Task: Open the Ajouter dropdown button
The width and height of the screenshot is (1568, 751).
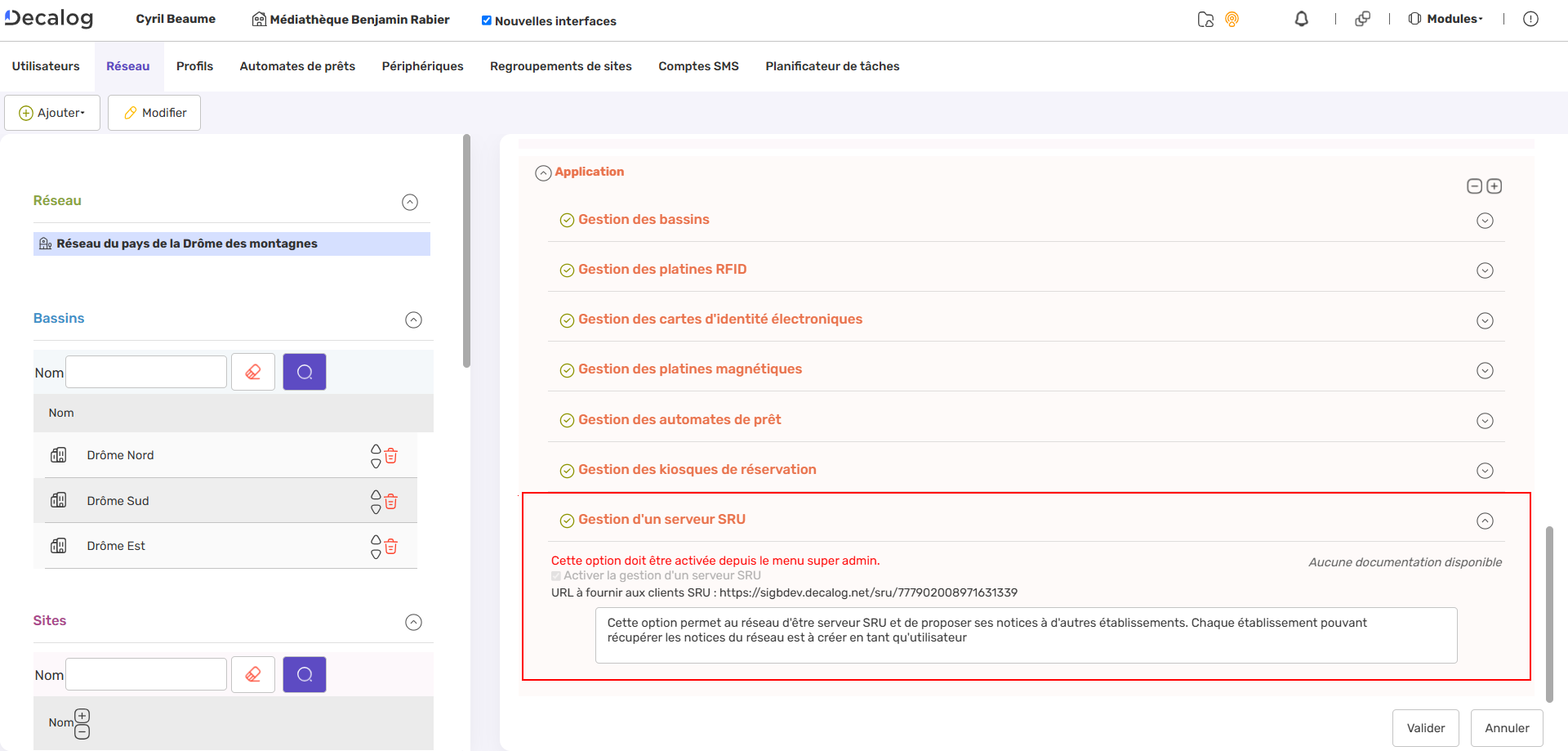Action: pos(52,113)
